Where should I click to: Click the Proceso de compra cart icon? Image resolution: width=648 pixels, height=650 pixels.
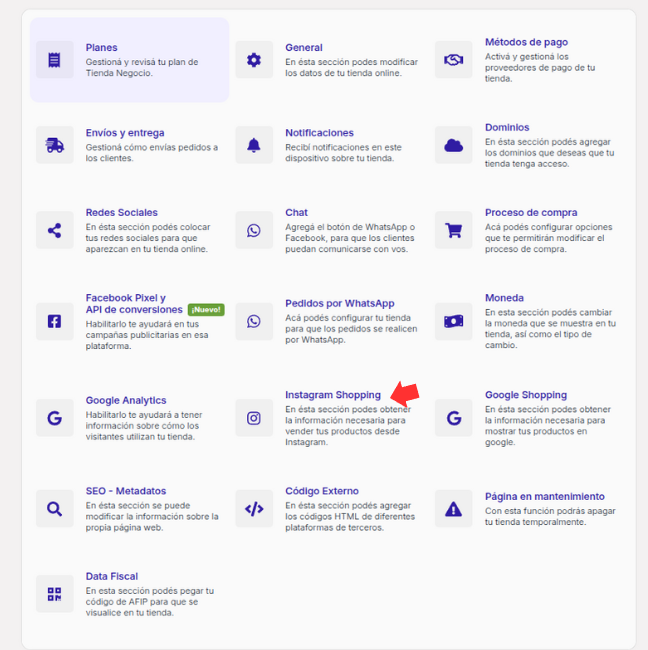[454, 230]
